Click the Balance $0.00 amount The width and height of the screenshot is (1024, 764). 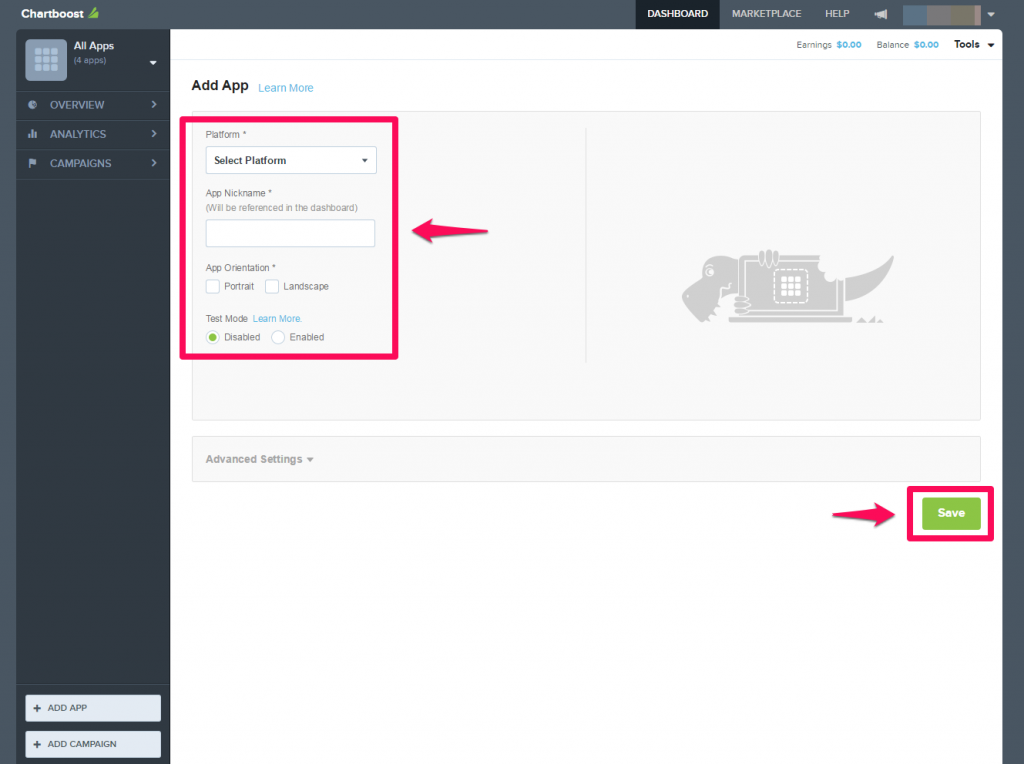pyautogui.click(x=926, y=44)
